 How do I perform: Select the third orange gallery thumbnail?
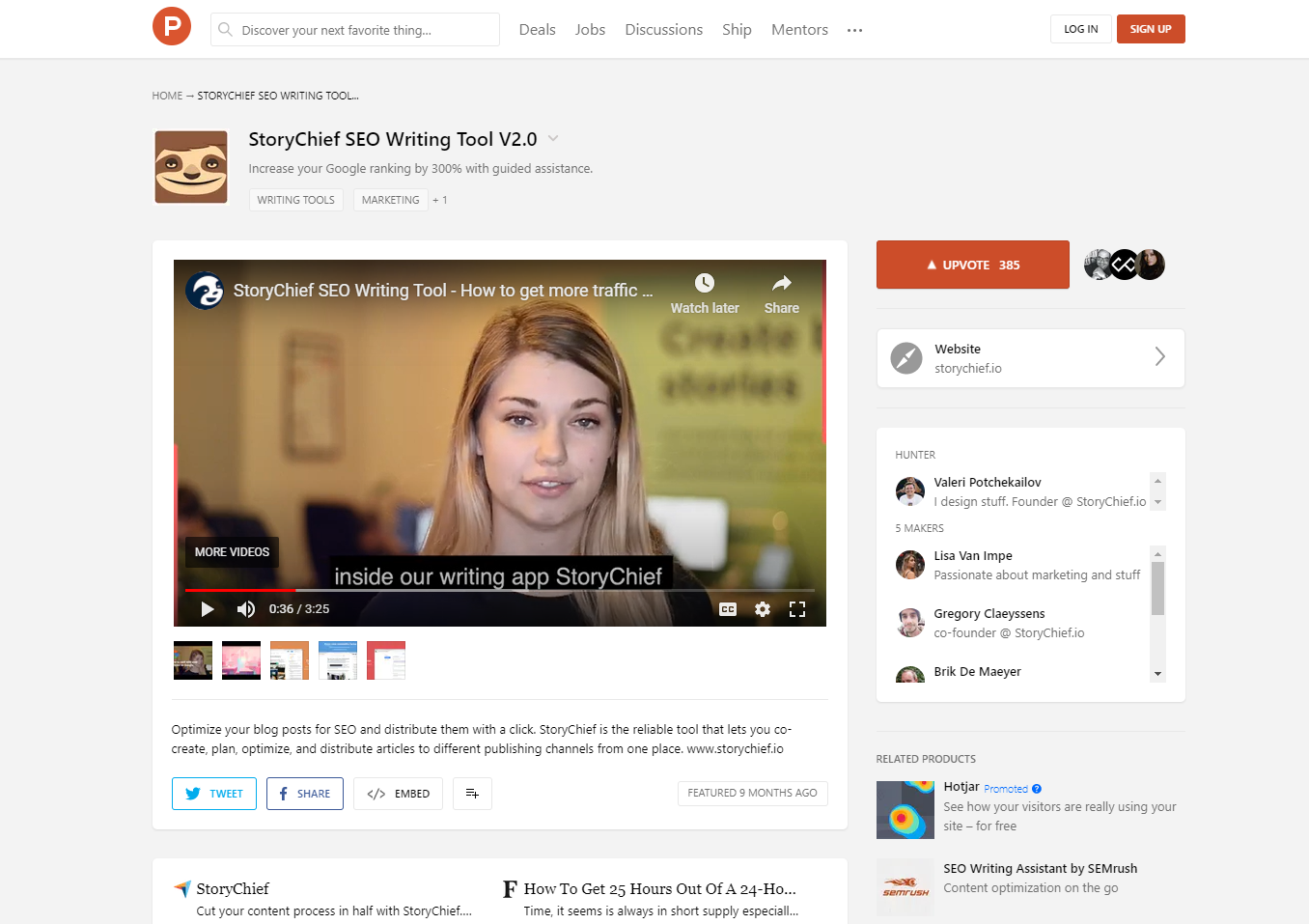pyautogui.click(x=290, y=660)
